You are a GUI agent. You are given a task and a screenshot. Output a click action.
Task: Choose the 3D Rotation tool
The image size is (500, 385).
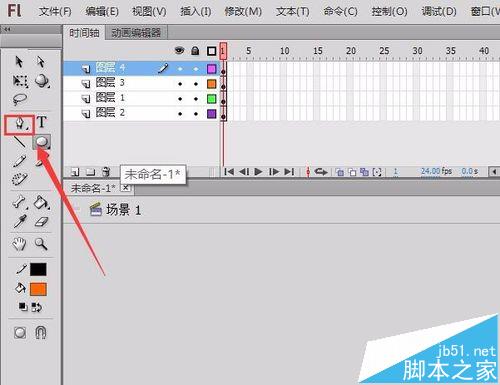coord(42,81)
